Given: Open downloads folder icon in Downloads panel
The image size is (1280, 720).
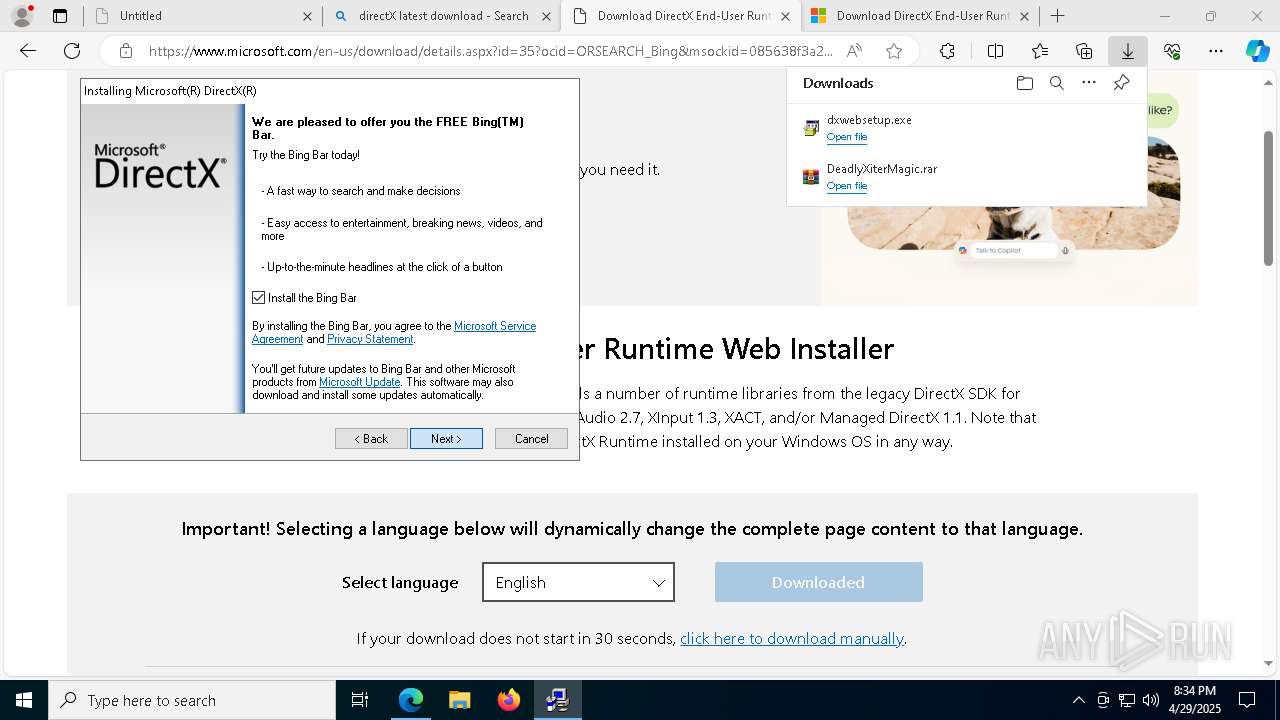Looking at the screenshot, I should [1024, 83].
